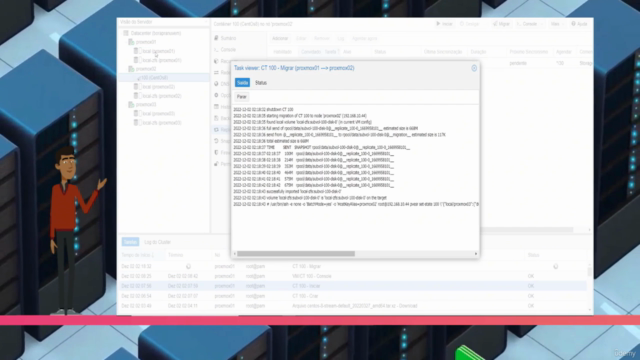The width and height of the screenshot is (640, 360).
Task: Select proxmox02 node in the tree
Action: pos(146,69)
